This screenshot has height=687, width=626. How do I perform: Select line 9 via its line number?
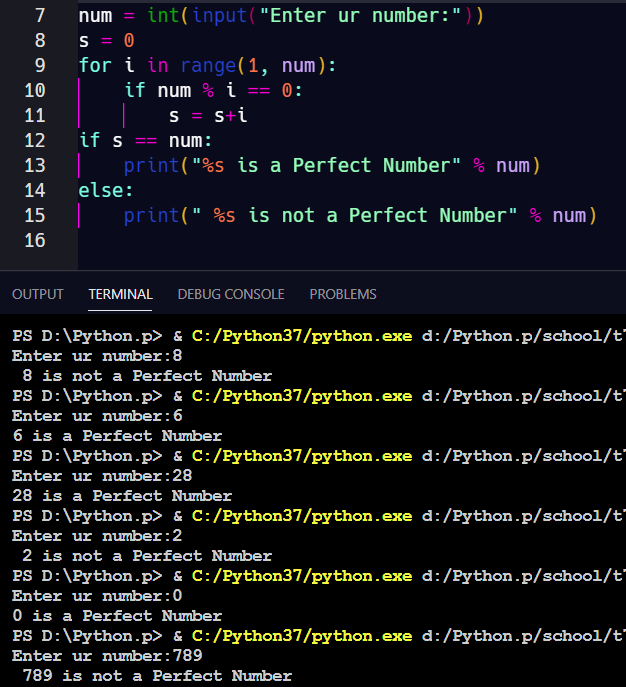point(39,66)
